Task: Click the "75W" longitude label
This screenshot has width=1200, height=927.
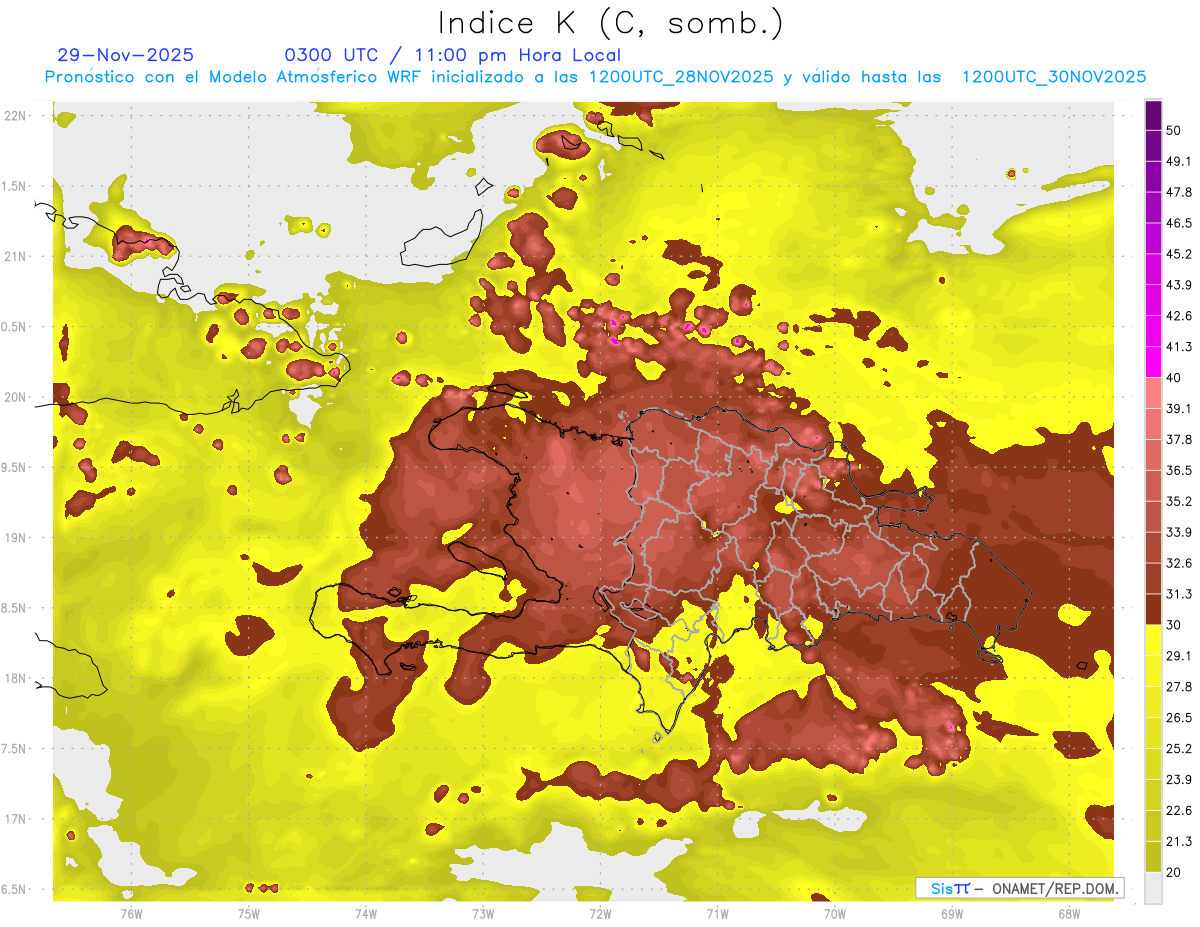Action: (249, 914)
